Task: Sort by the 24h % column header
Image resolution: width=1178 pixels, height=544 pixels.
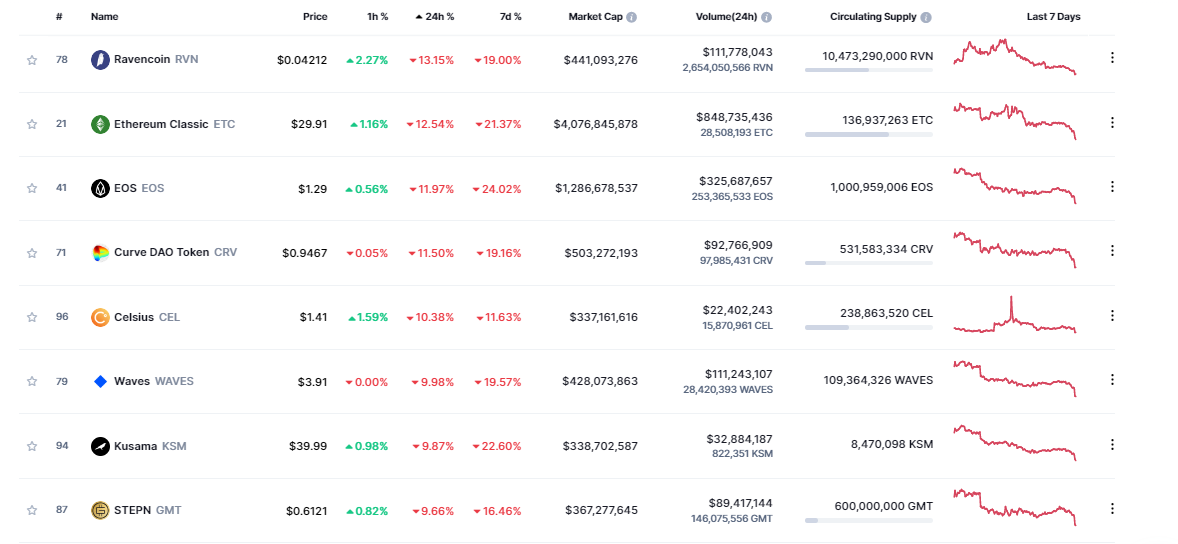Action: (x=435, y=17)
